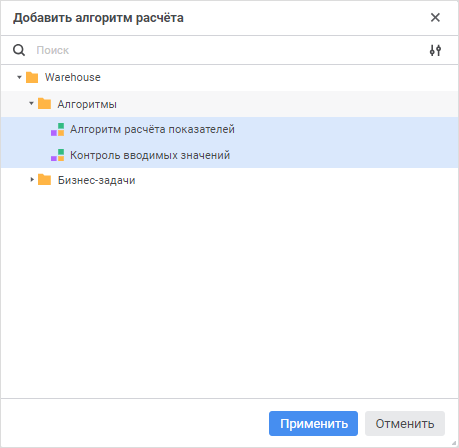Select the Warehouse item label
459x448 pixels.
coord(73,77)
